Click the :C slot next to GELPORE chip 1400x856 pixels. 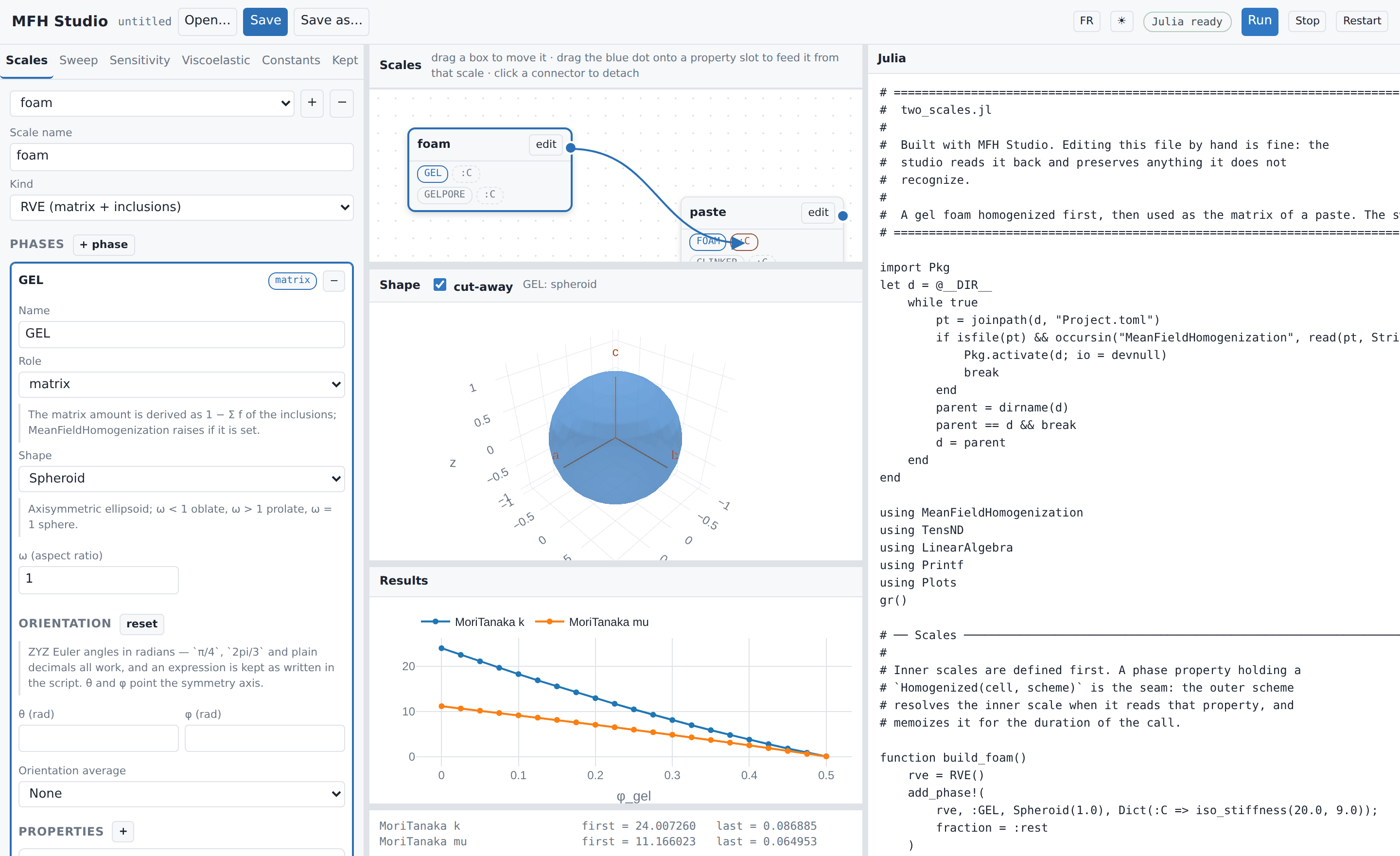coord(489,195)
